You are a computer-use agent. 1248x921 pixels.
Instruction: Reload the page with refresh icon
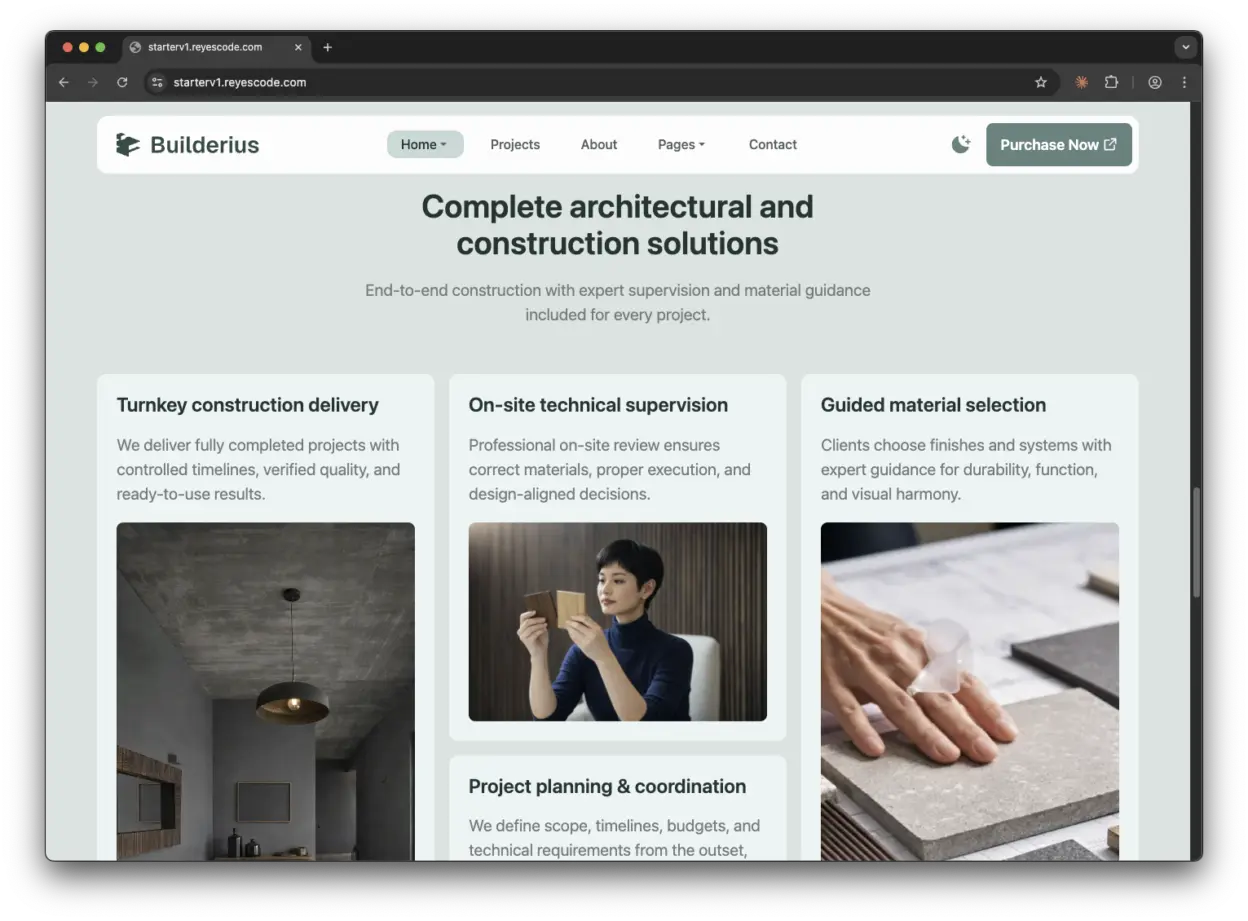(x=122, y=82)
